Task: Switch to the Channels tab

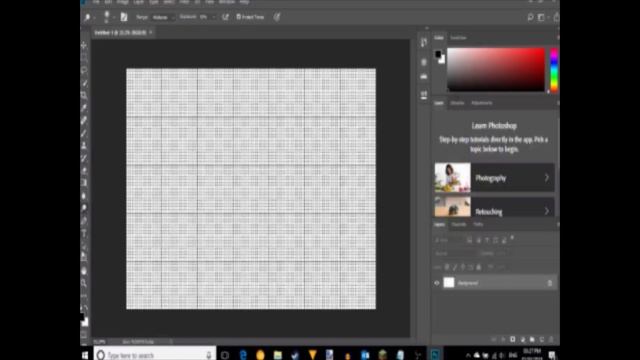Action: 459,224
